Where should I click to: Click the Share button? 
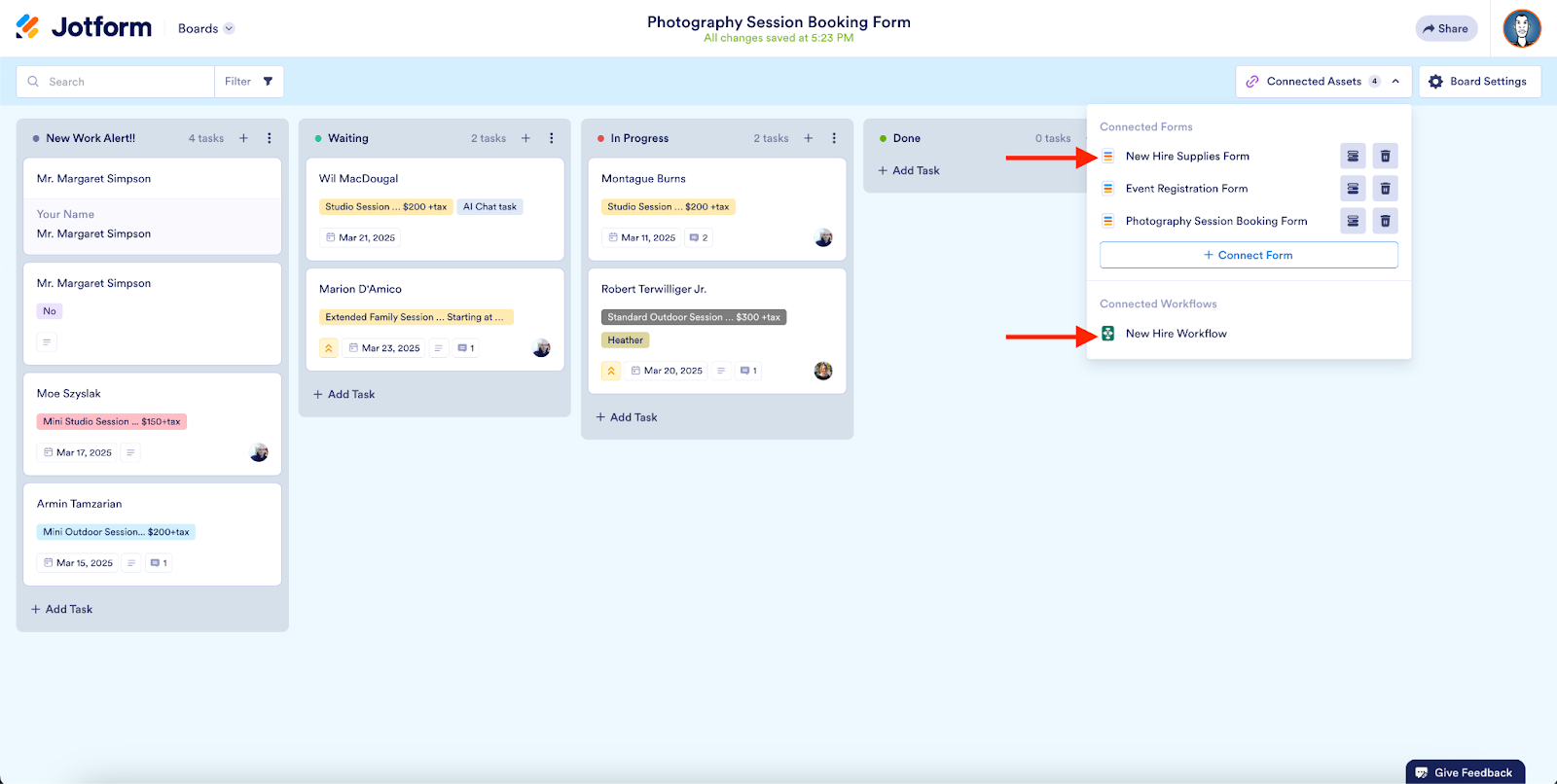[1445, 29]
